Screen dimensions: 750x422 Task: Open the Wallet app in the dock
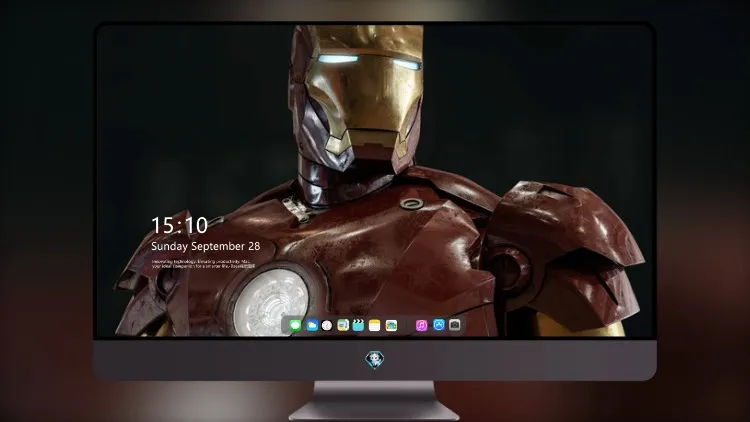click(391, 325)
